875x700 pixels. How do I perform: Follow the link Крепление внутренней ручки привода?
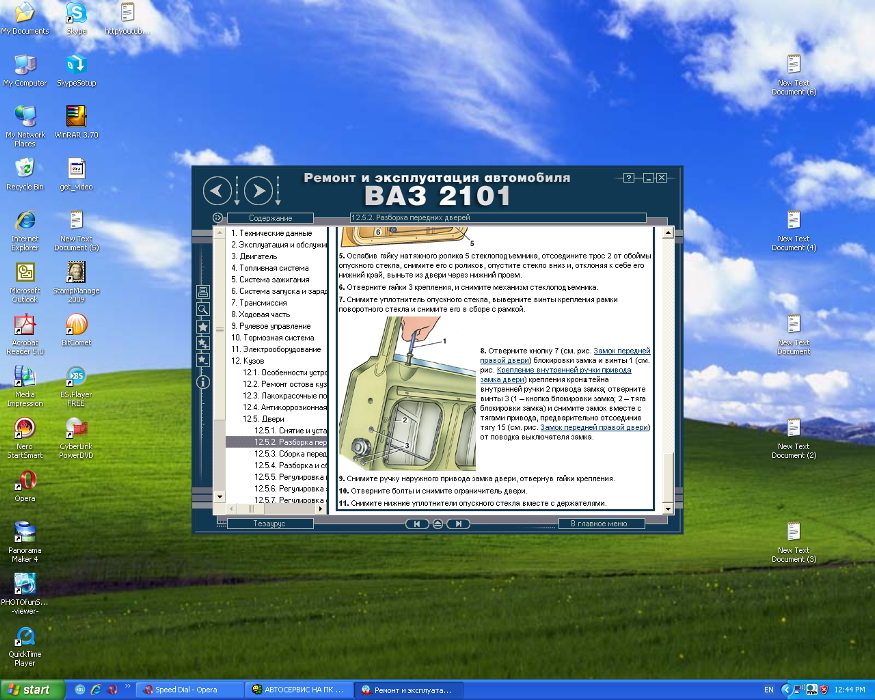click(x=564, y=370)
